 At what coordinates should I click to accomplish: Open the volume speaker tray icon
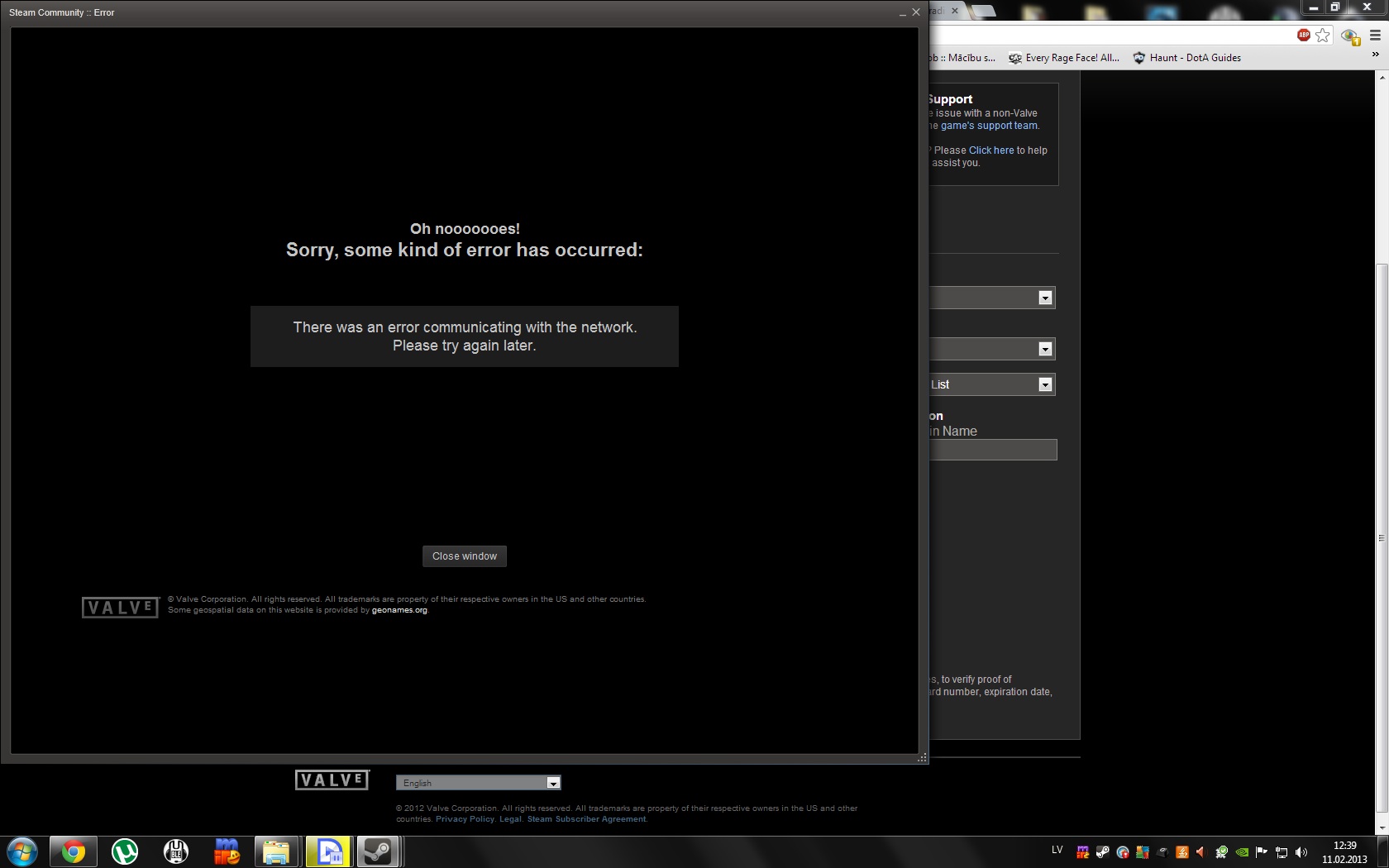(1301, 852)
